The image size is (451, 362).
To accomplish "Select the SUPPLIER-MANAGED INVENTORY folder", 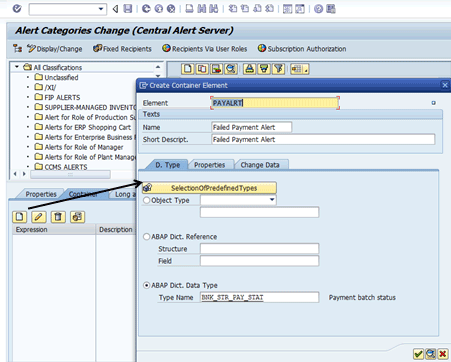I will (x=85, y=107).
